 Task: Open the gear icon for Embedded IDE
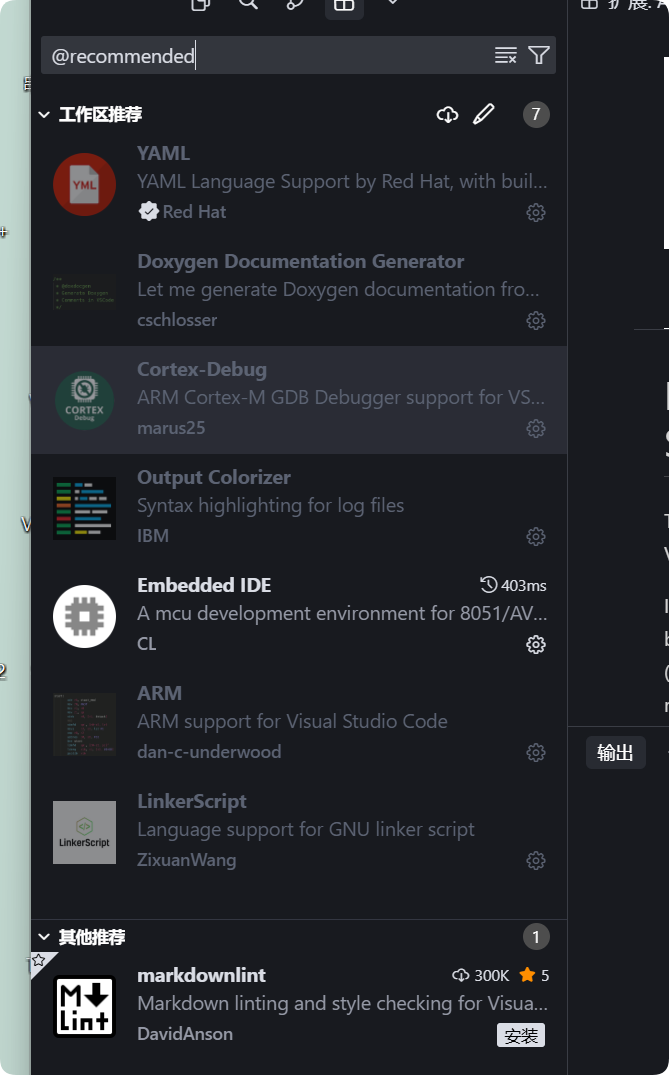click(x=536, y=644)
